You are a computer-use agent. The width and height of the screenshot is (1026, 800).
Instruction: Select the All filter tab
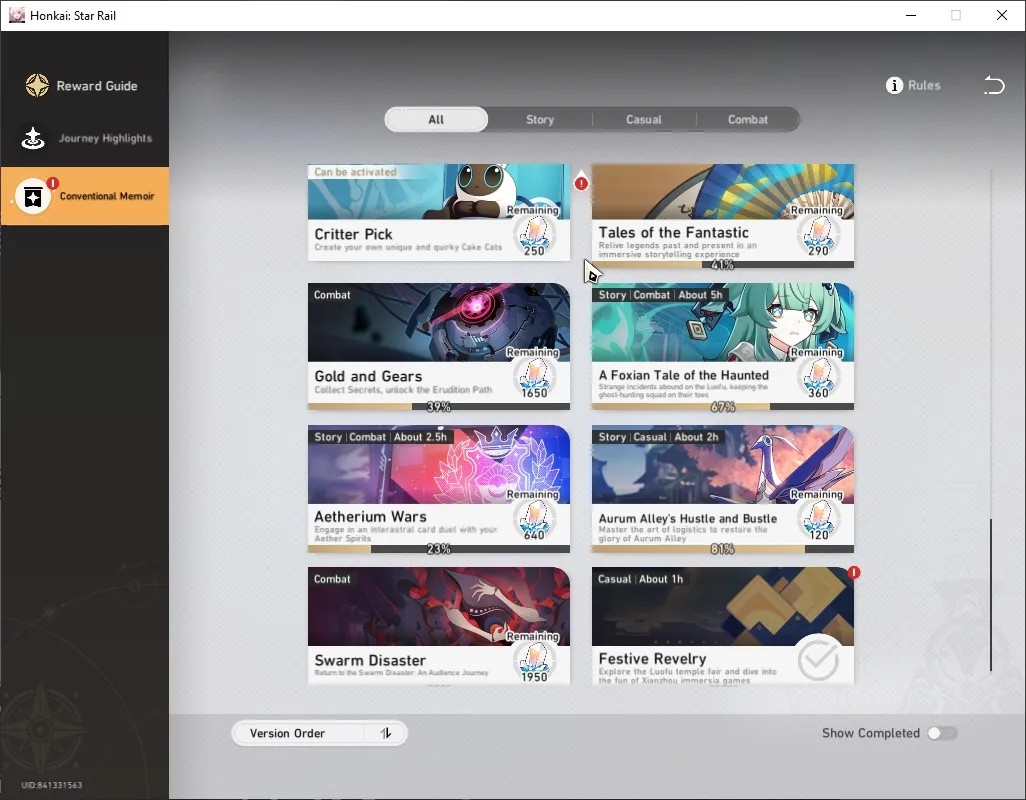(436, 120)
